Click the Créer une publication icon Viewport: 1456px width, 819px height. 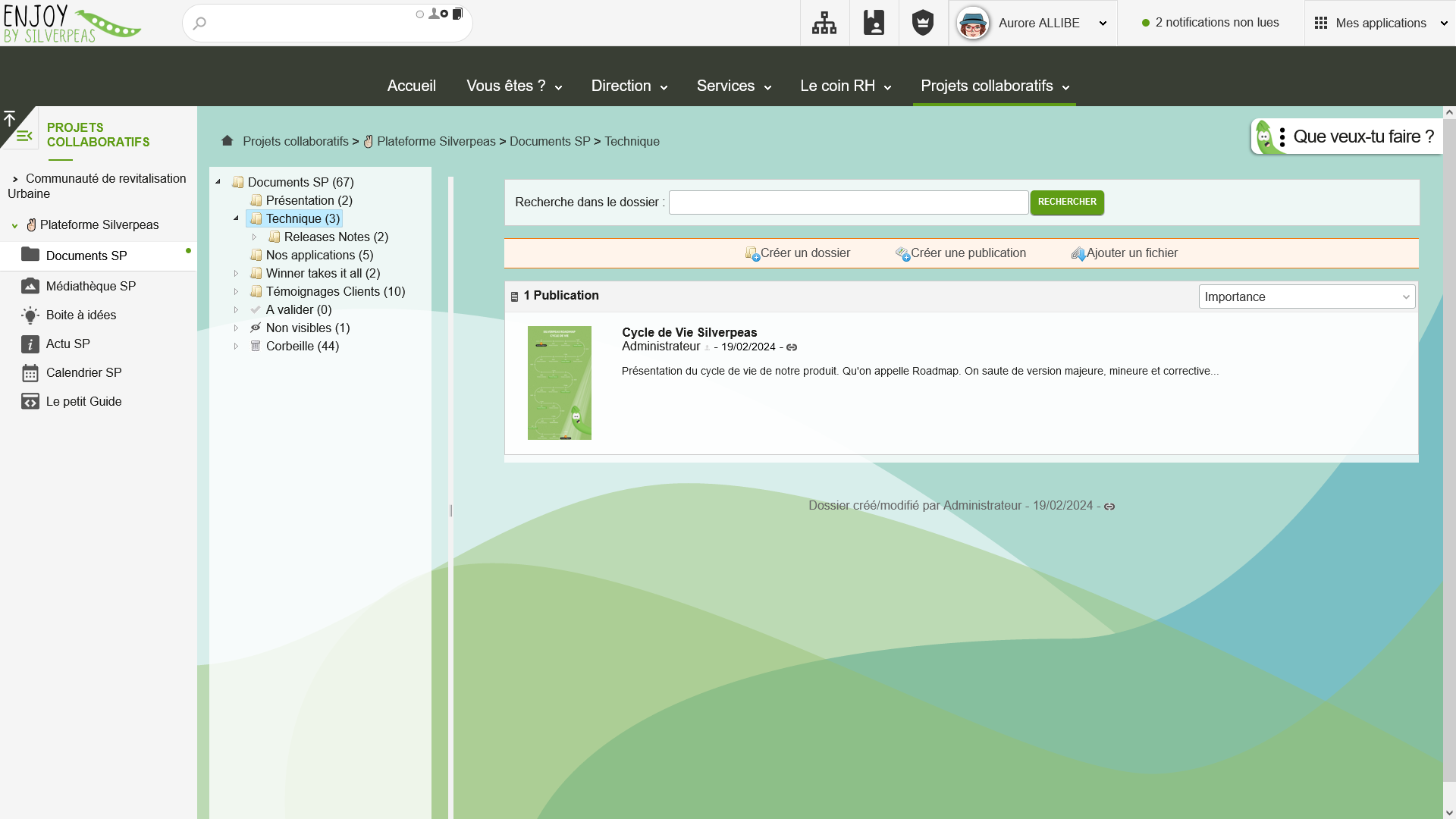click(x=902, y=254)
